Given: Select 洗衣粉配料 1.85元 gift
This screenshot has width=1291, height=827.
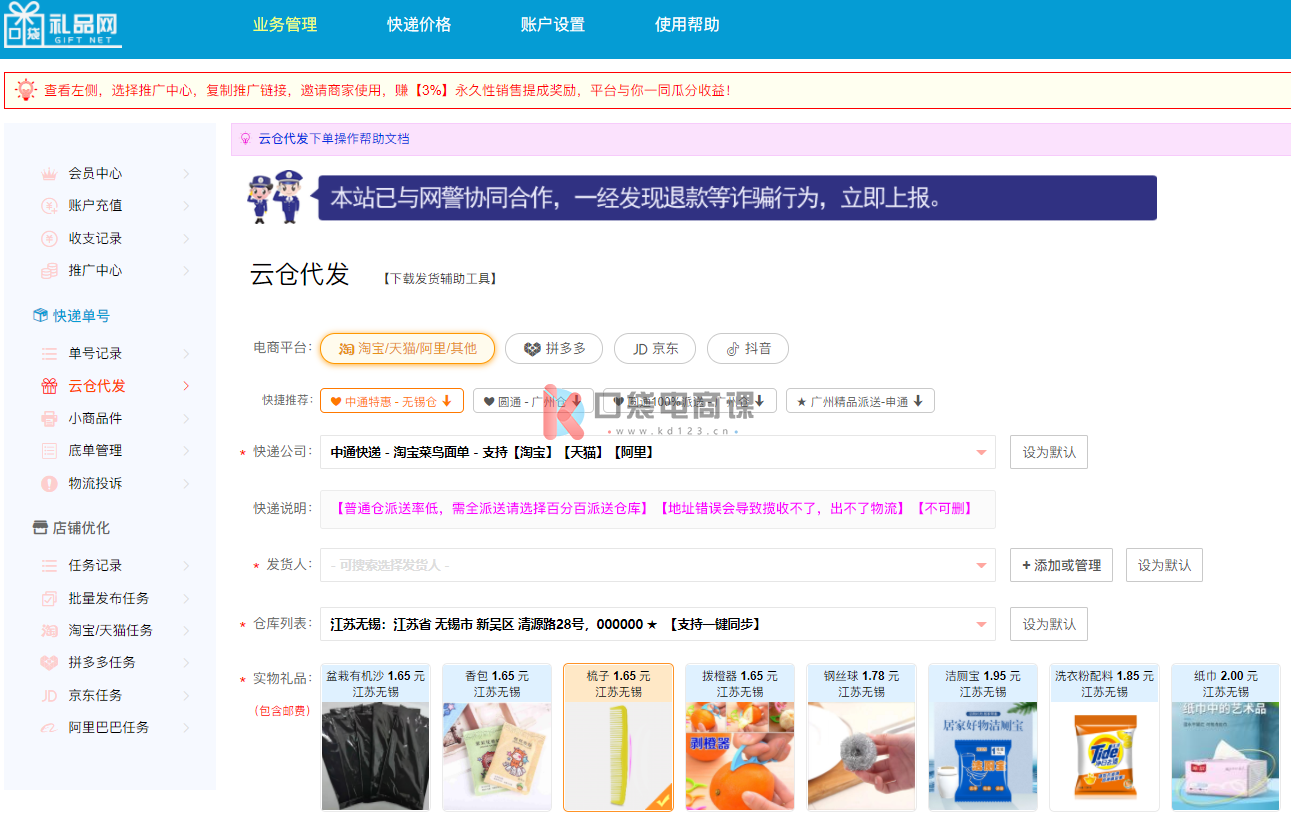Looking at the screenshot, I should 1104,737.
